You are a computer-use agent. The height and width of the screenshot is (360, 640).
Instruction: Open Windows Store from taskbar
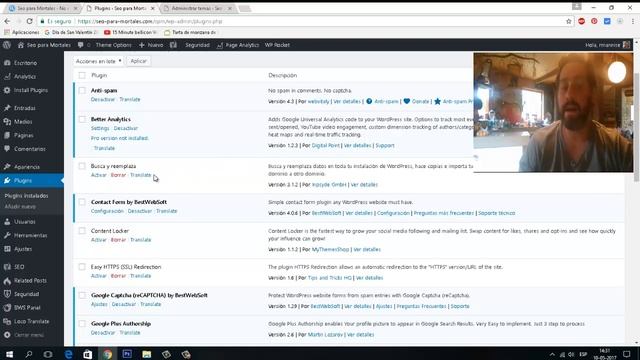click(88, 354)
